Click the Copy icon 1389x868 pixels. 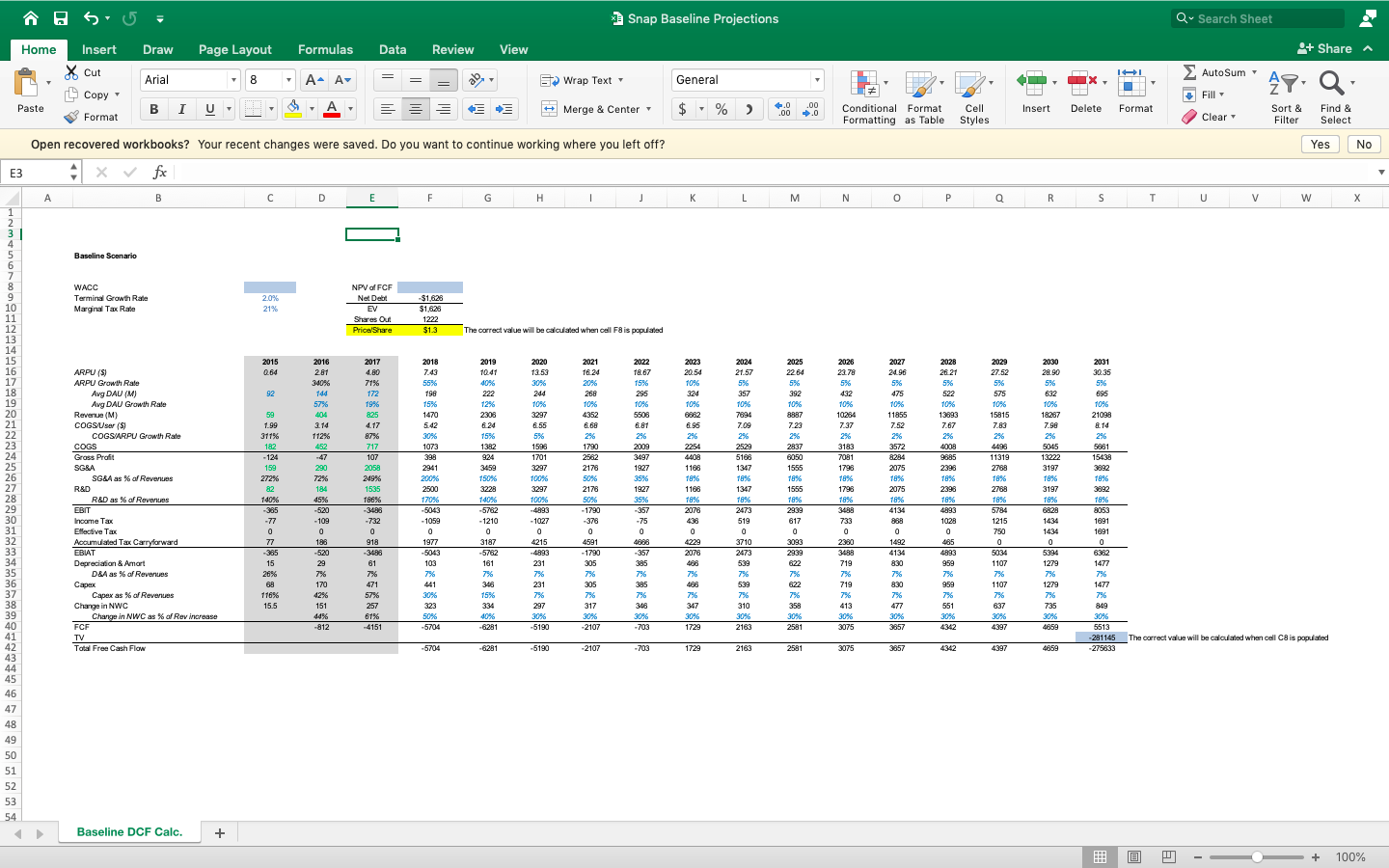coord(71,95)
